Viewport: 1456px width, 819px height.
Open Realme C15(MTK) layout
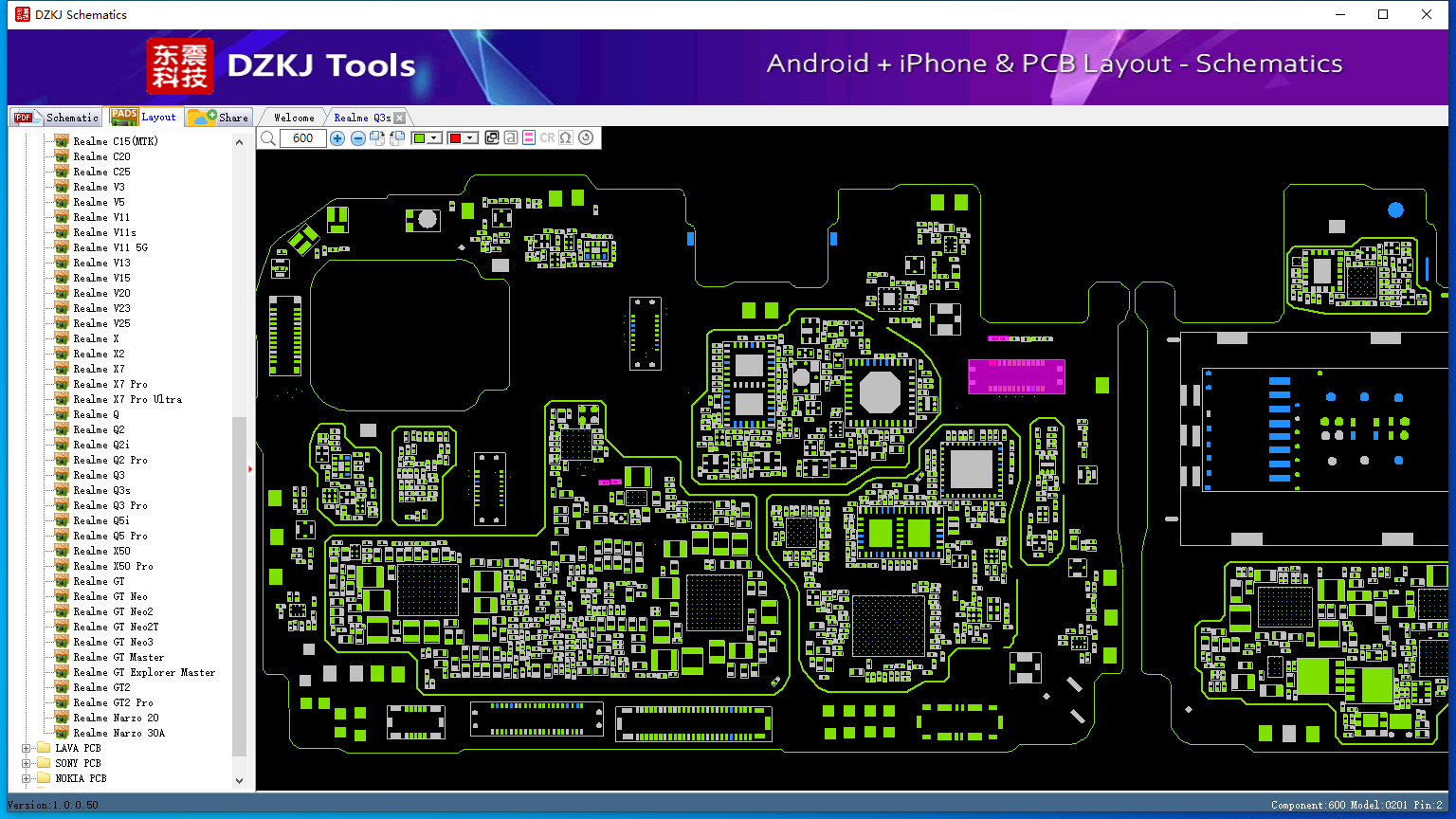click(x=116, y=141)
